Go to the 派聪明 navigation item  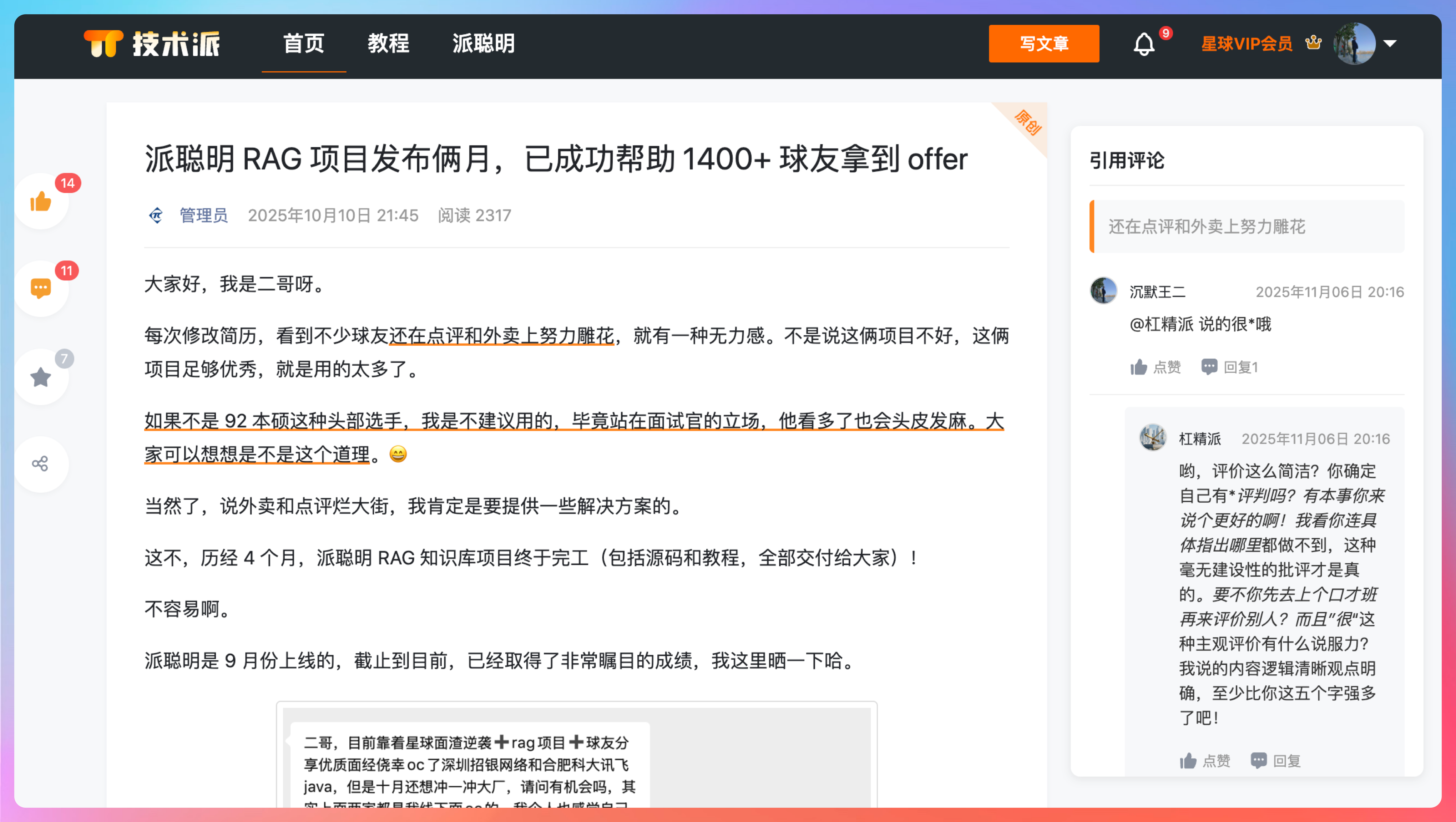[x=483, y=44]
